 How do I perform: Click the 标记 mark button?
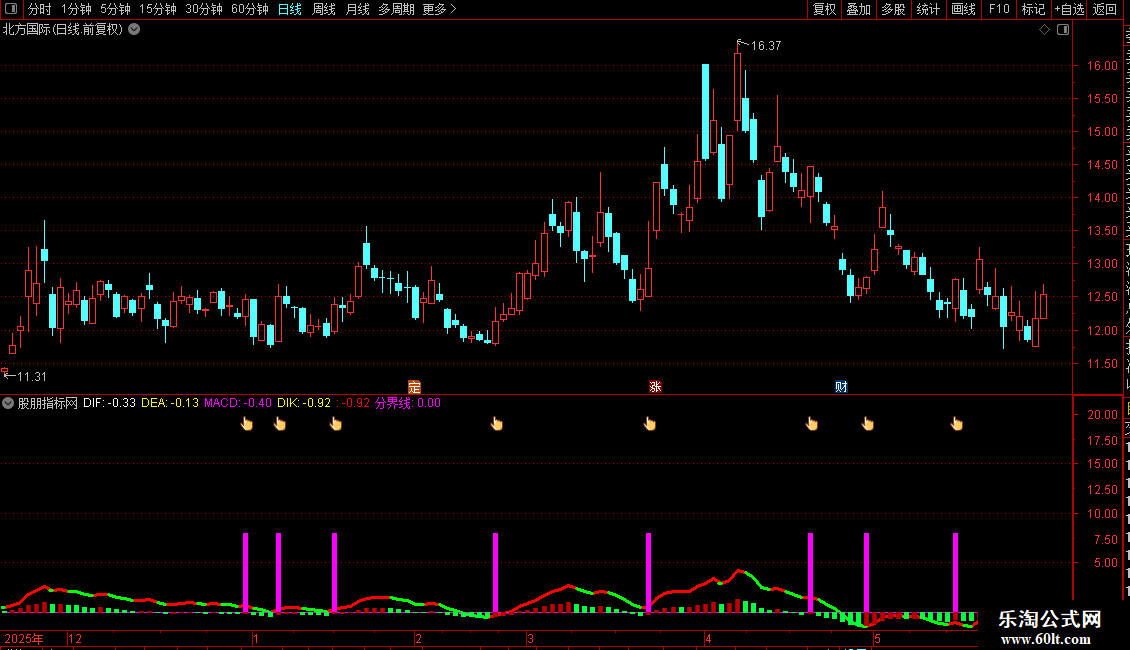[1033, 9]
